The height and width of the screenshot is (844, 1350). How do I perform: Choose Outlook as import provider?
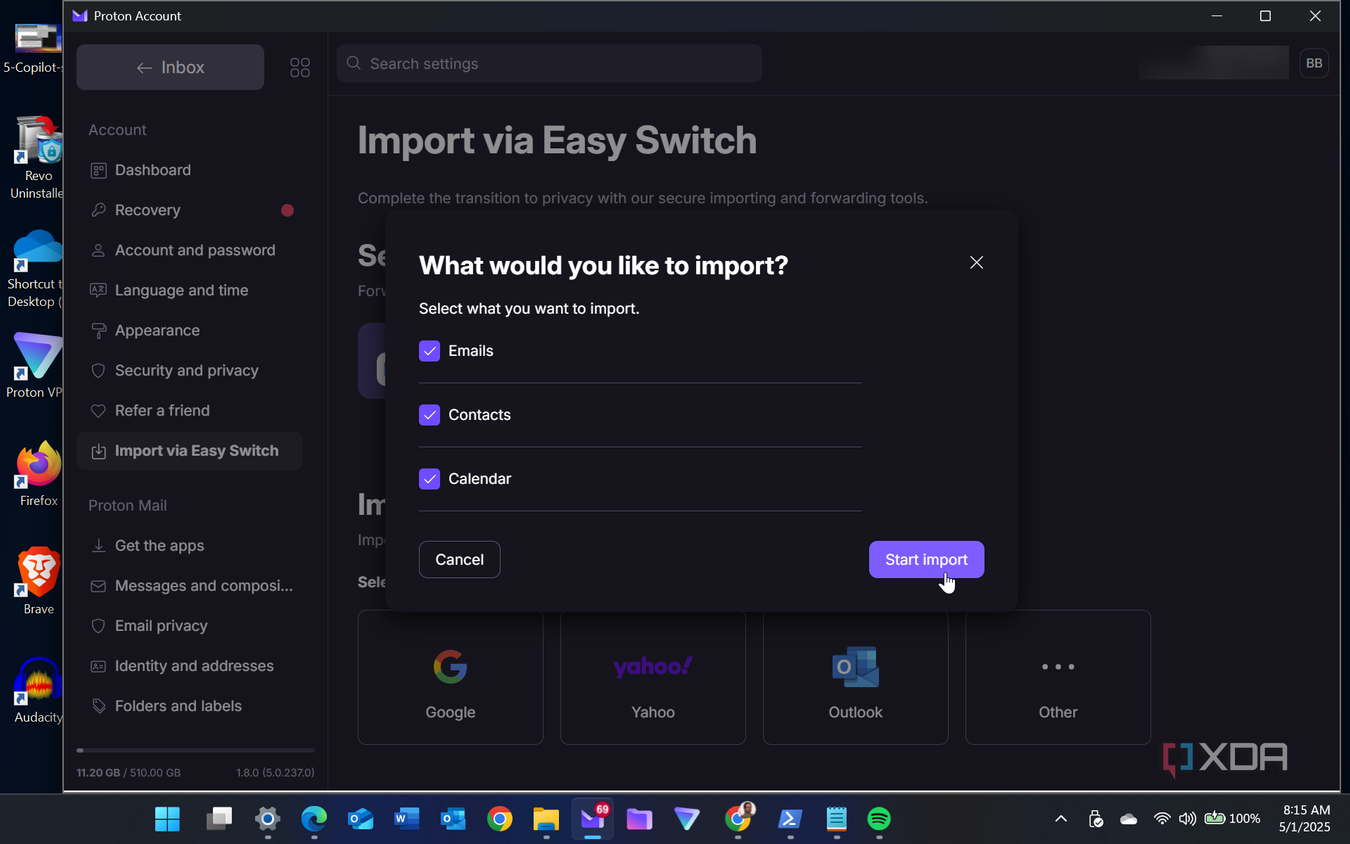[x=855, y=678]
